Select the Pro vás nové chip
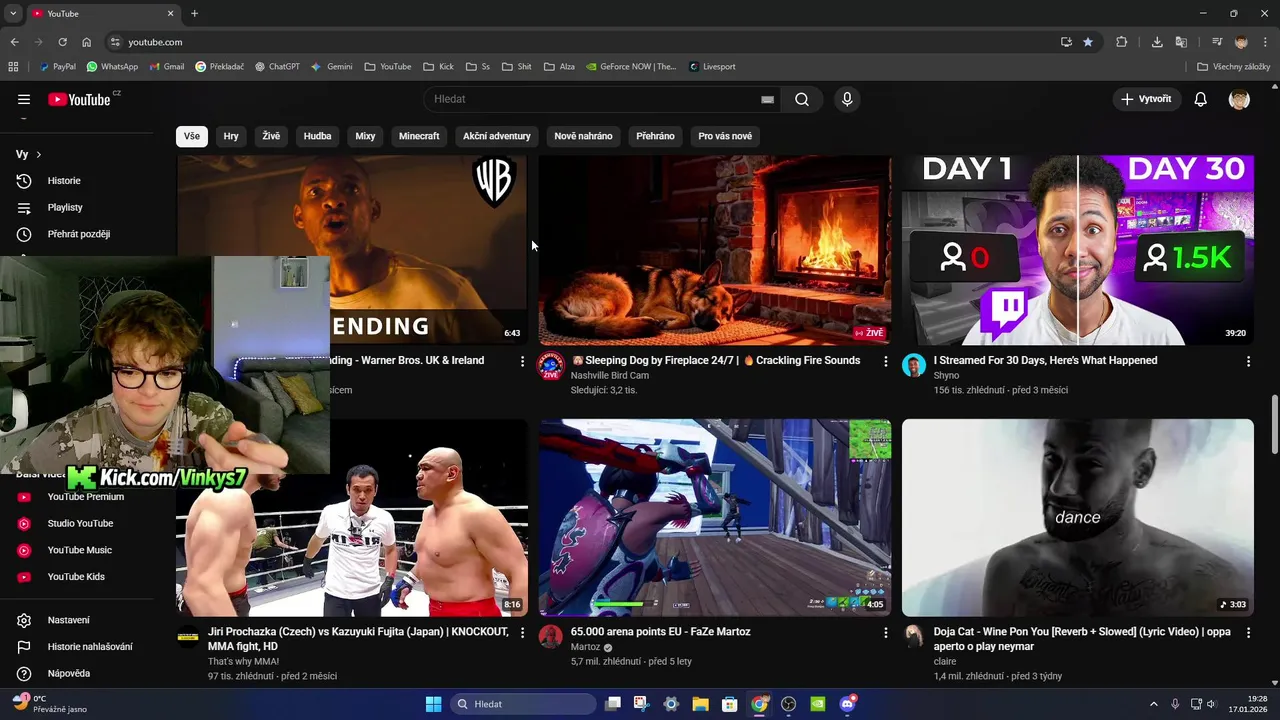The height and width of the screenshot is (720, 1280). pos(725,136)
